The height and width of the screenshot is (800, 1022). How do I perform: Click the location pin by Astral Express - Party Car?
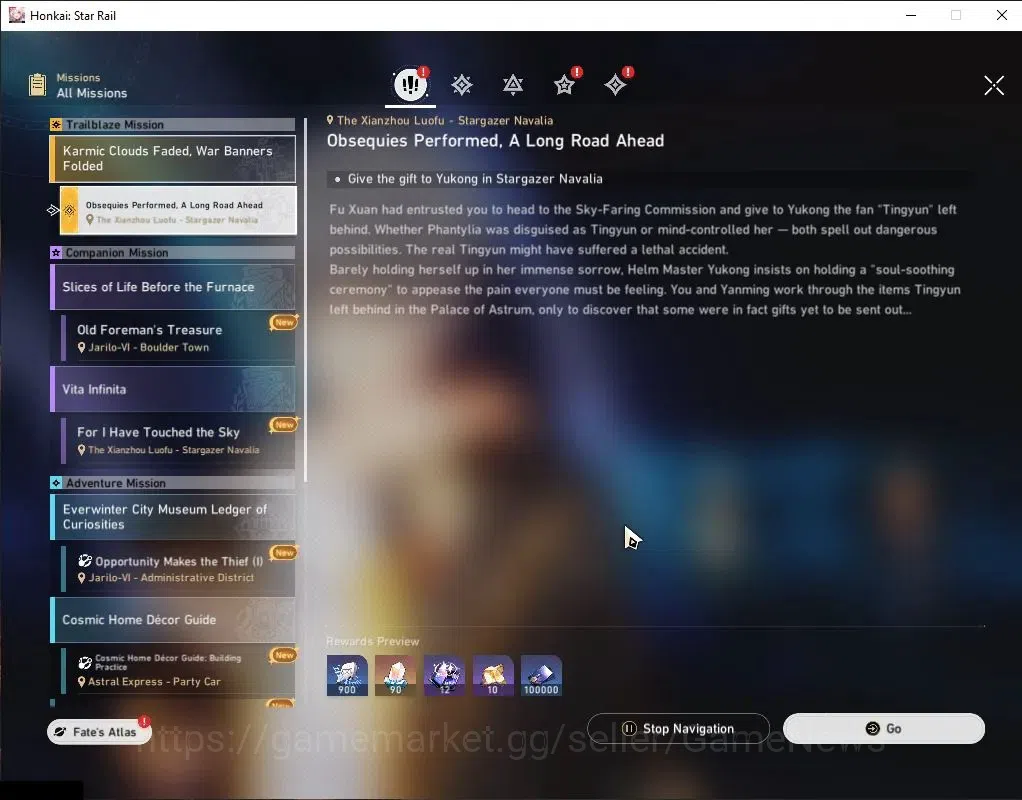coord(81,682)
